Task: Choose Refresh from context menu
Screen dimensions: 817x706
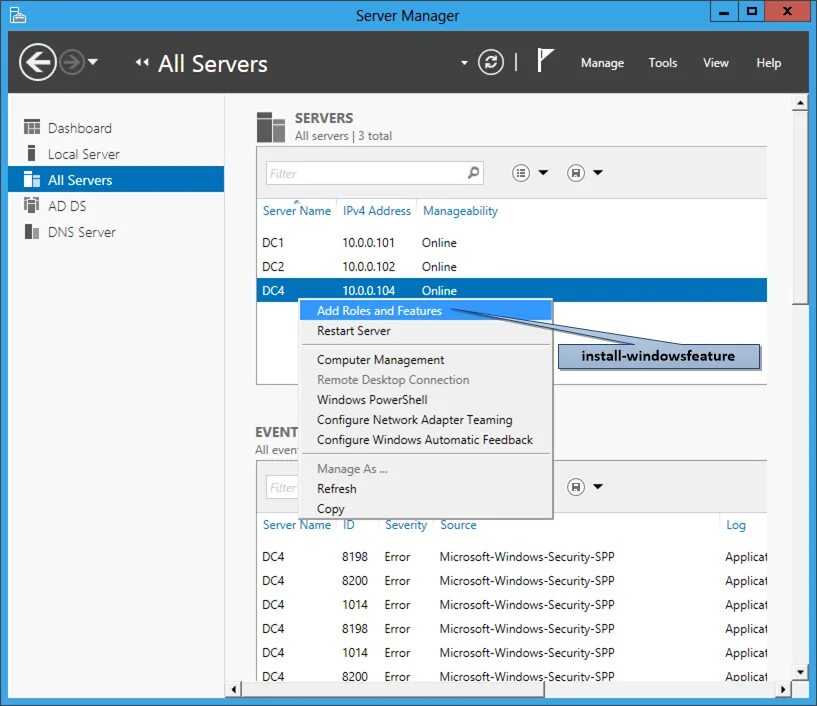Action: (x=425, y=489)
